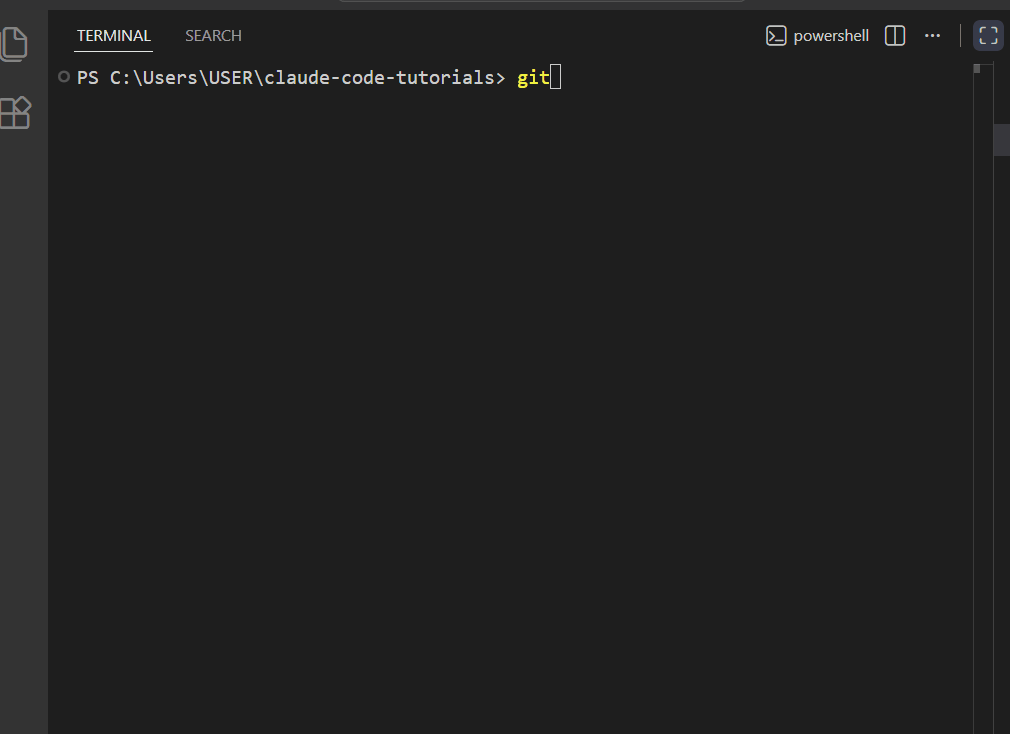Open the terminal More Actions dropdown menu
Image resolution: width=1010 pixels, height=734 pixels.
click(x=932, y=35)
